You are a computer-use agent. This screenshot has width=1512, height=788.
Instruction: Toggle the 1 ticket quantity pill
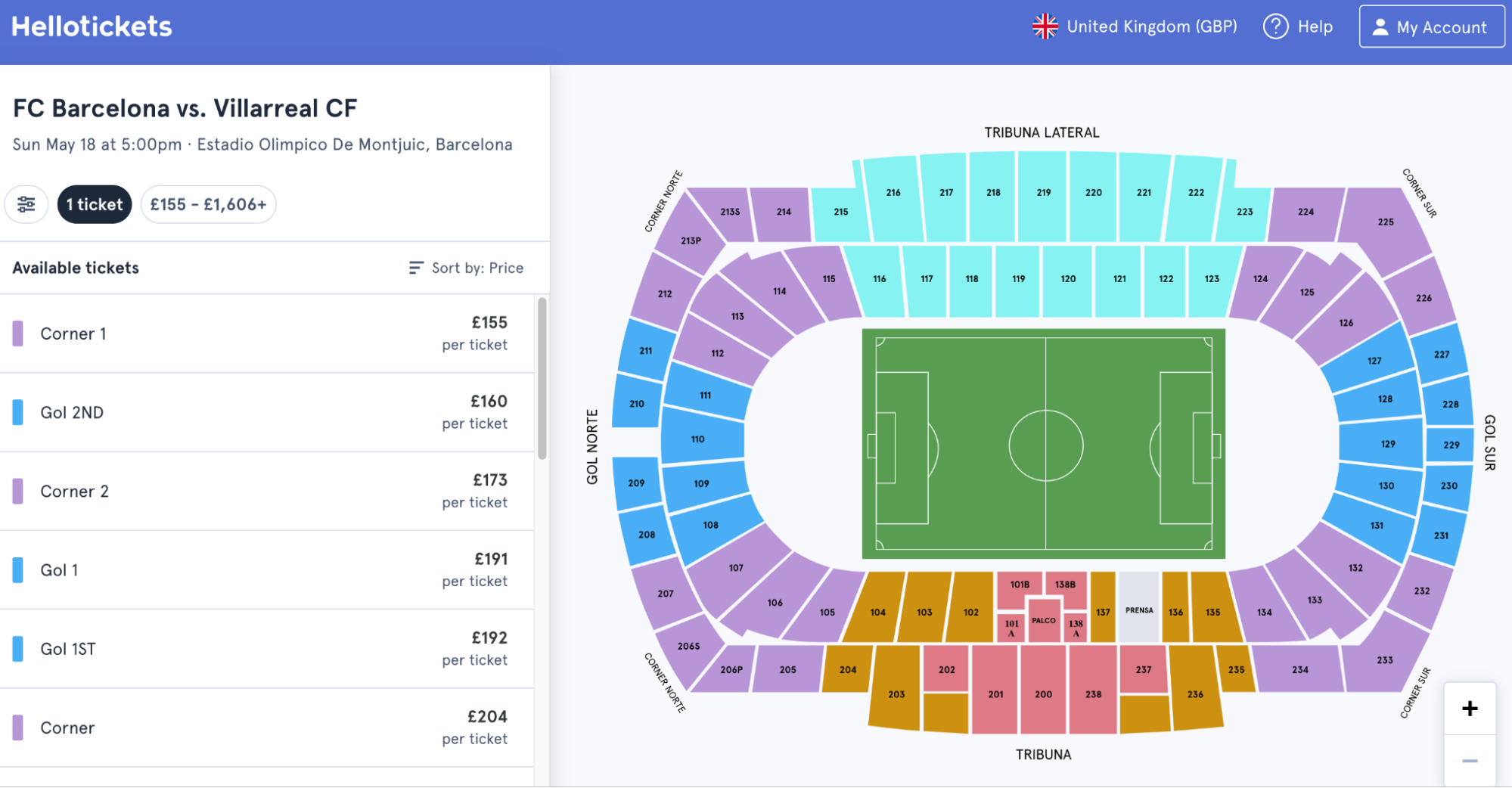(95, 204)
